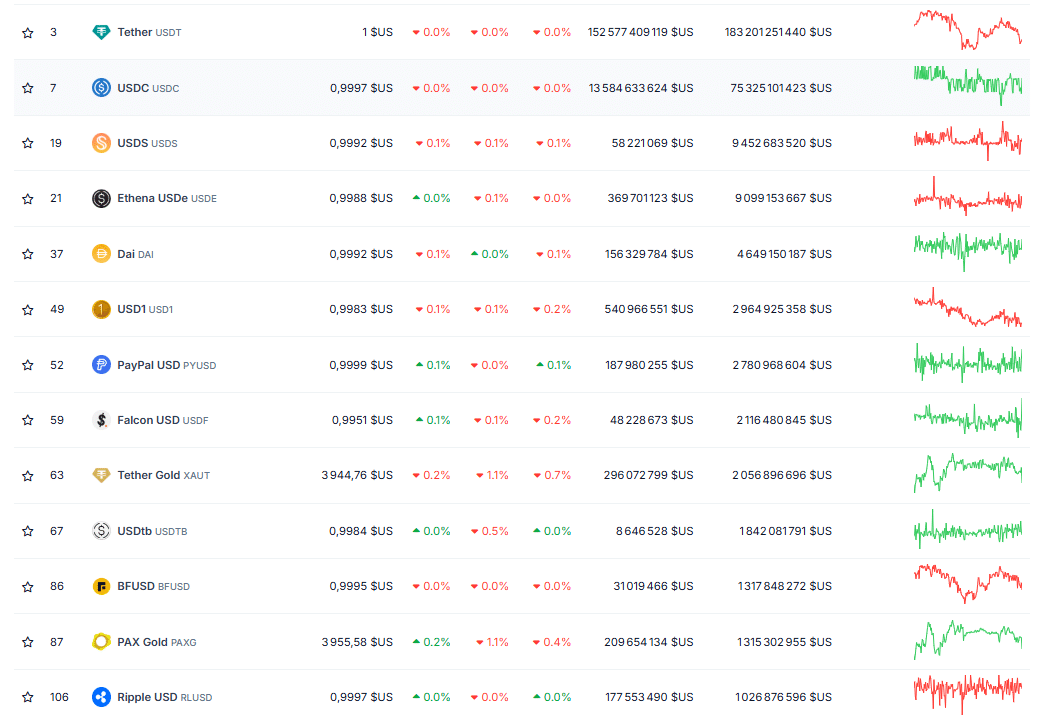Screen dimensions: 1045x724
Task: Open the Falcon USD name link
Action: [x=149, y=420]
